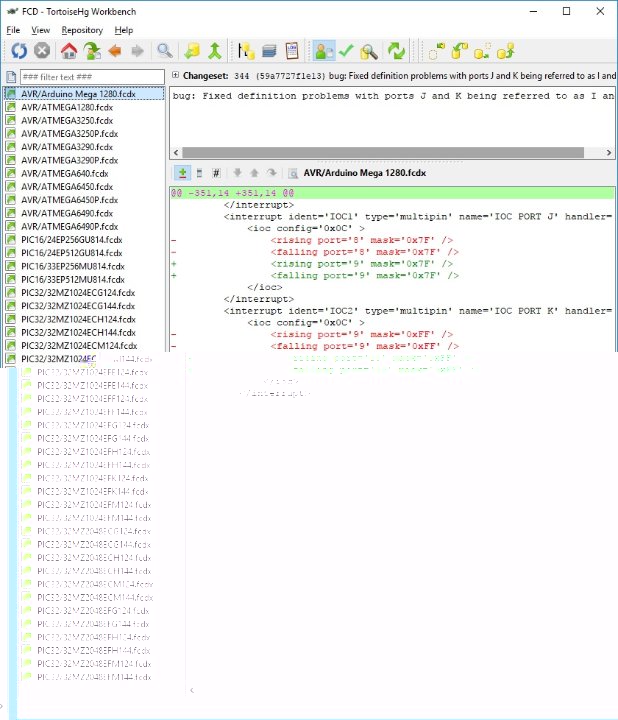Click the next diff down arrow icon

click(x=237, y=173)
